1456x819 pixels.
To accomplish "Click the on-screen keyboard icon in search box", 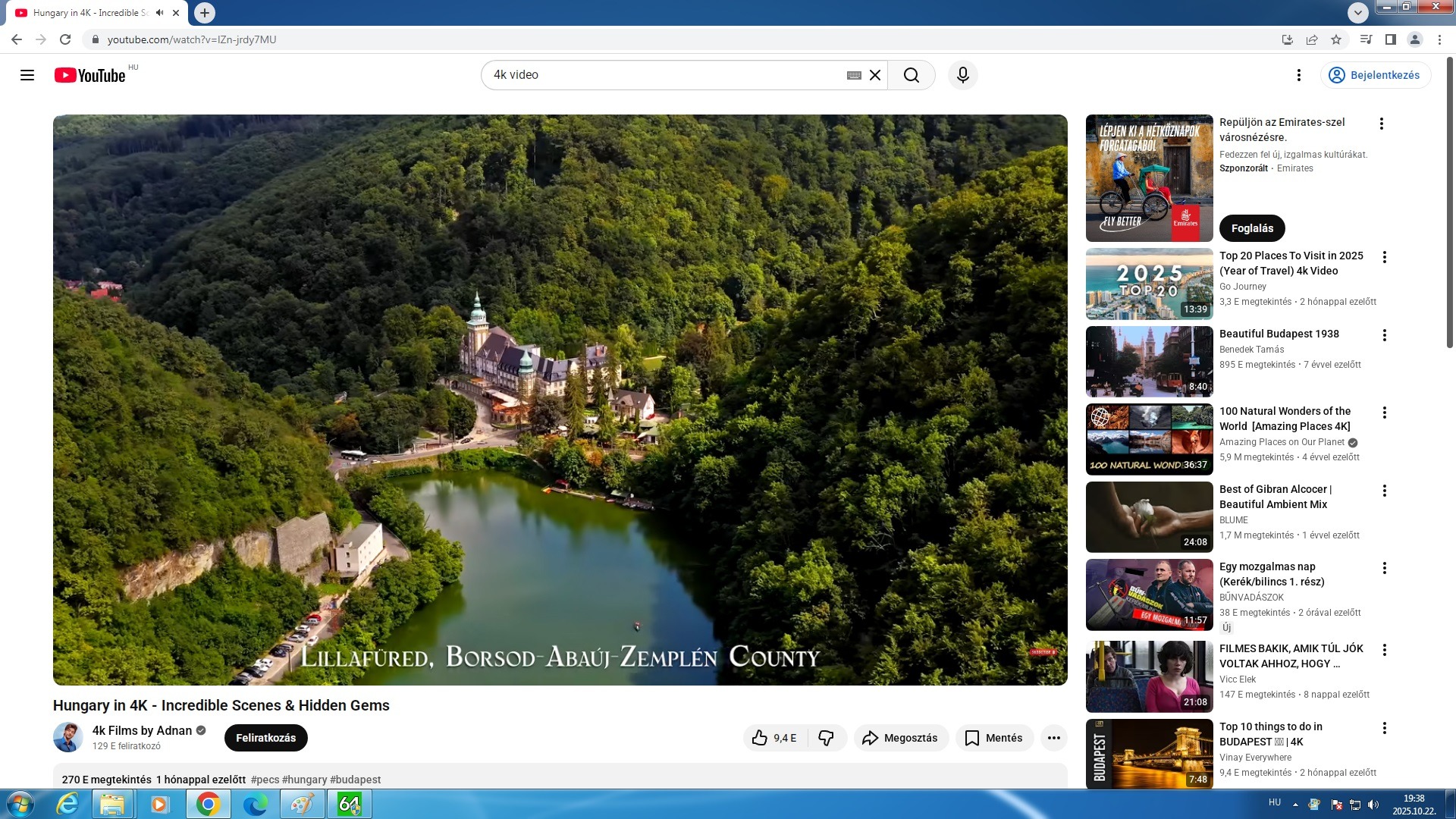I will pyautogui.click(x=854, y=75).
